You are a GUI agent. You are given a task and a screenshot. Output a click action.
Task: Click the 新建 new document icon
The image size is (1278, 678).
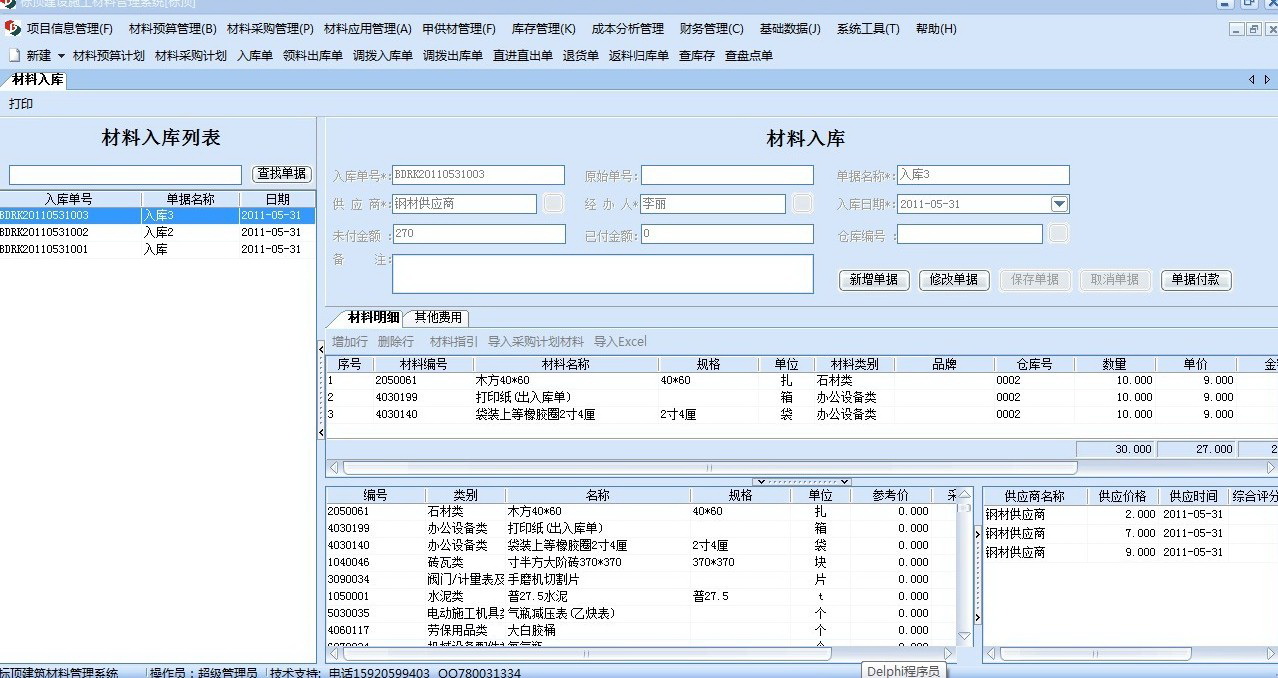(14, 56)
